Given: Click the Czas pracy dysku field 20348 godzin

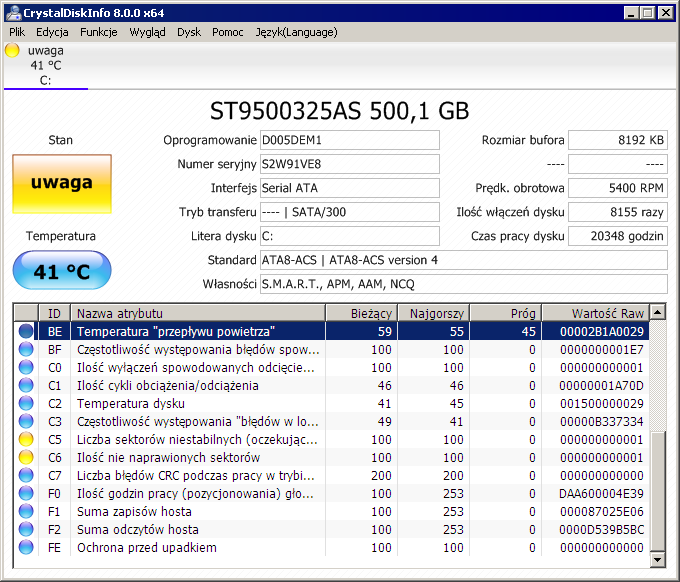Looking at the screenshot, I should click(618, 236).
